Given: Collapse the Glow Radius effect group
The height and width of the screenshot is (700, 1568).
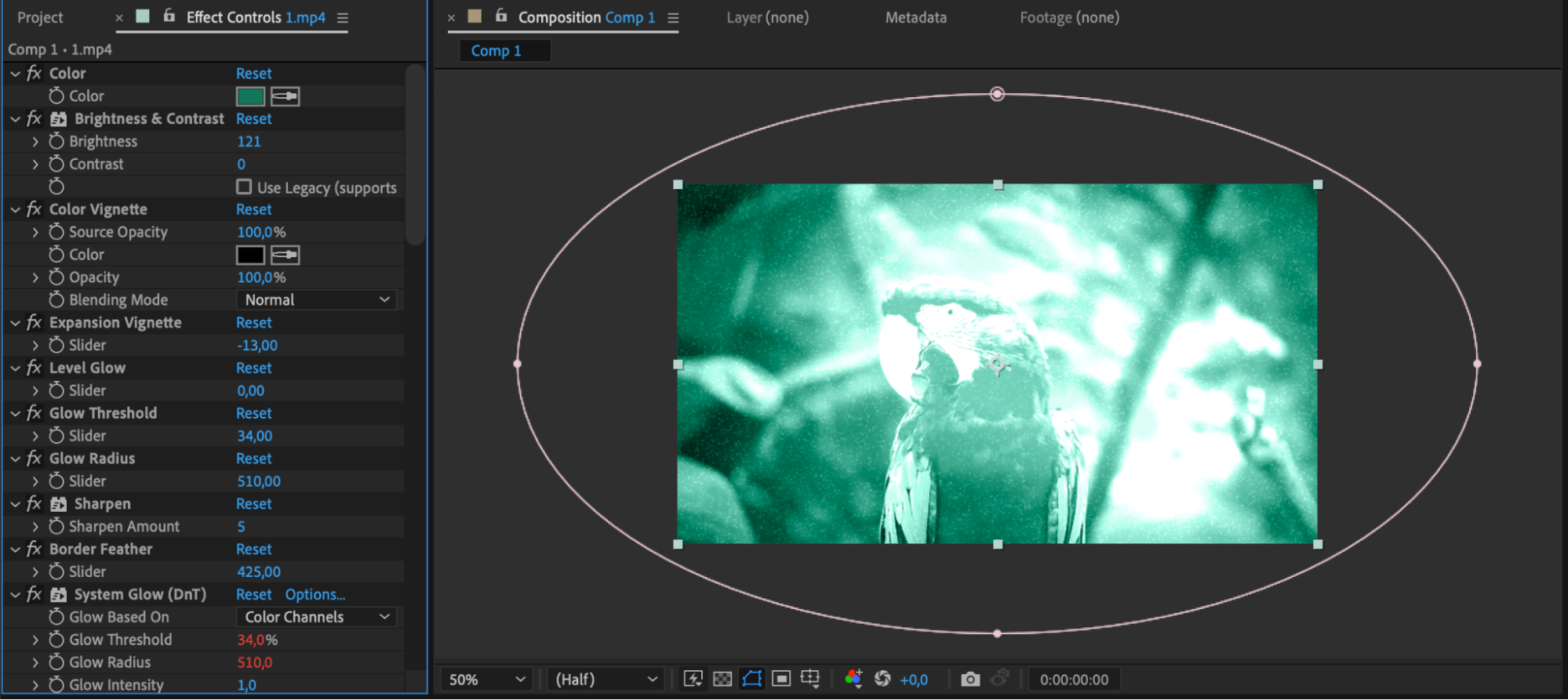Looking at the screenshot, I should click(x=16, y=459).
